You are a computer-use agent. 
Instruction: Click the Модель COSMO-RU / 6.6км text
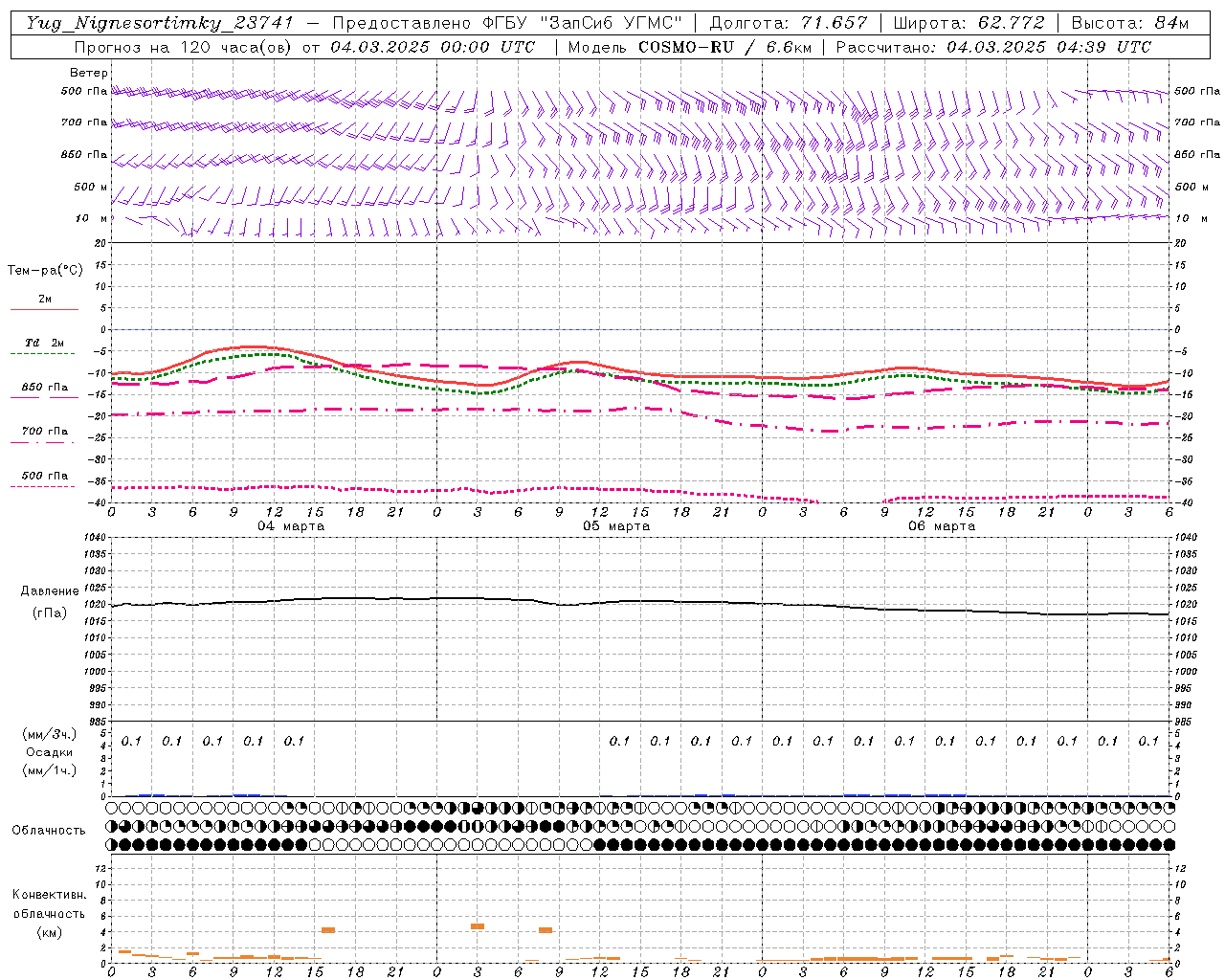(689, 47)
